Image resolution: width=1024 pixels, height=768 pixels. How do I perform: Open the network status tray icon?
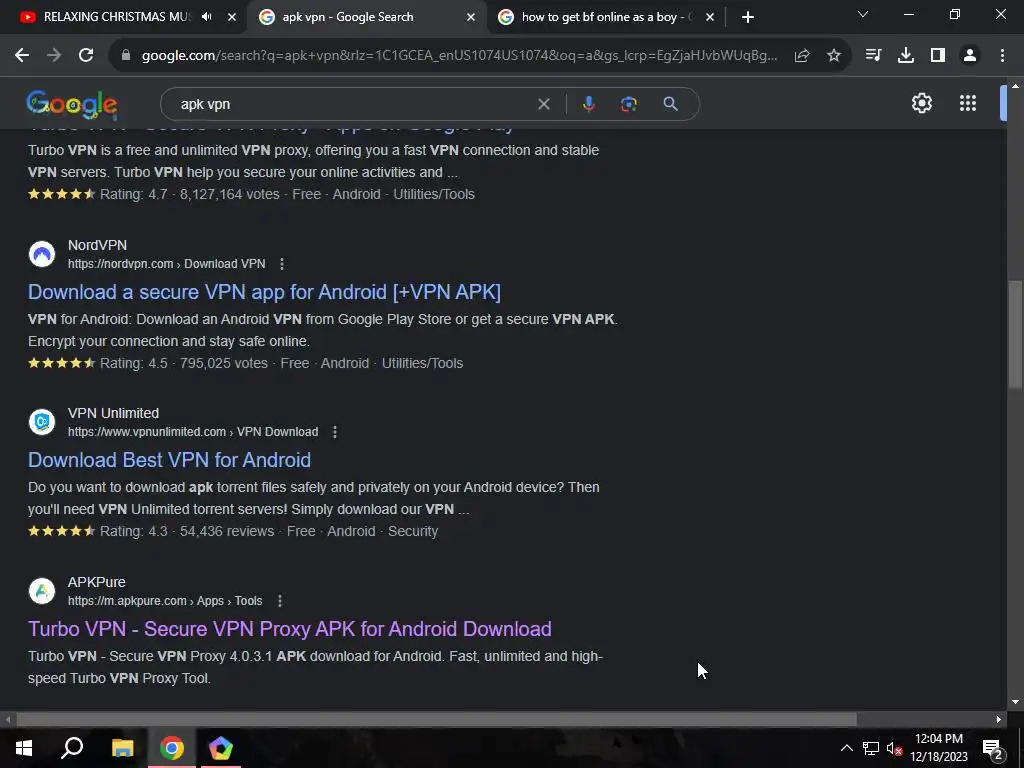point(871,748)
